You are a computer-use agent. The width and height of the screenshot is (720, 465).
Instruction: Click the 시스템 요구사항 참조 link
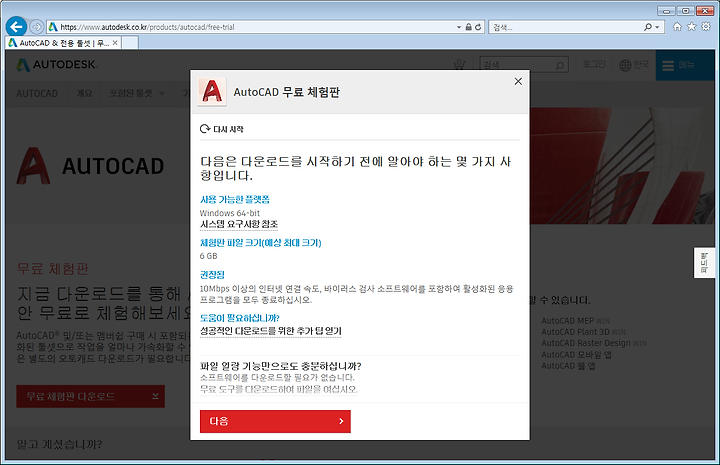pyautogui.click(x=239, y=224)
